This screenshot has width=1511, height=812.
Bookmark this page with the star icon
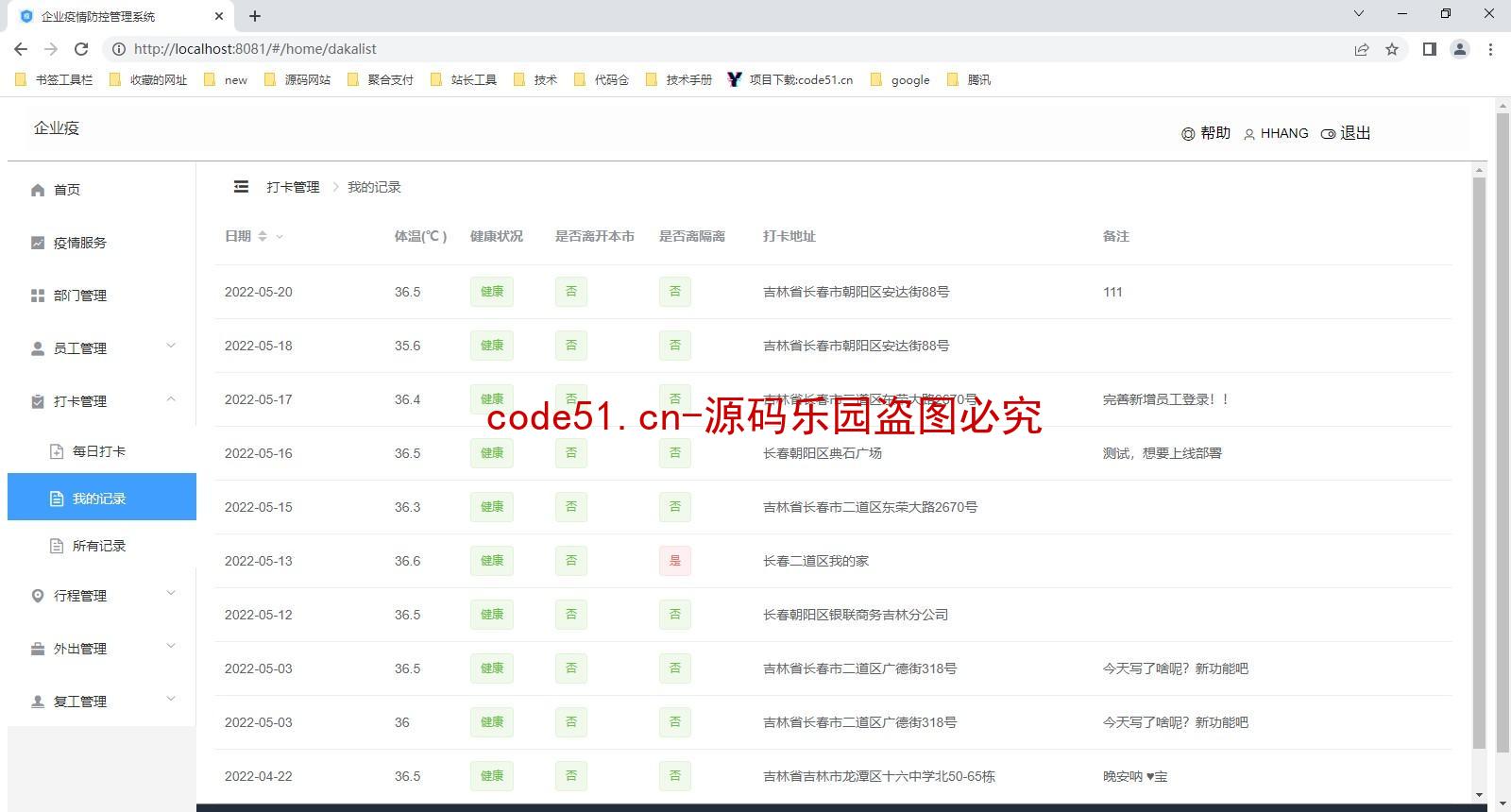coord(1392,49)
